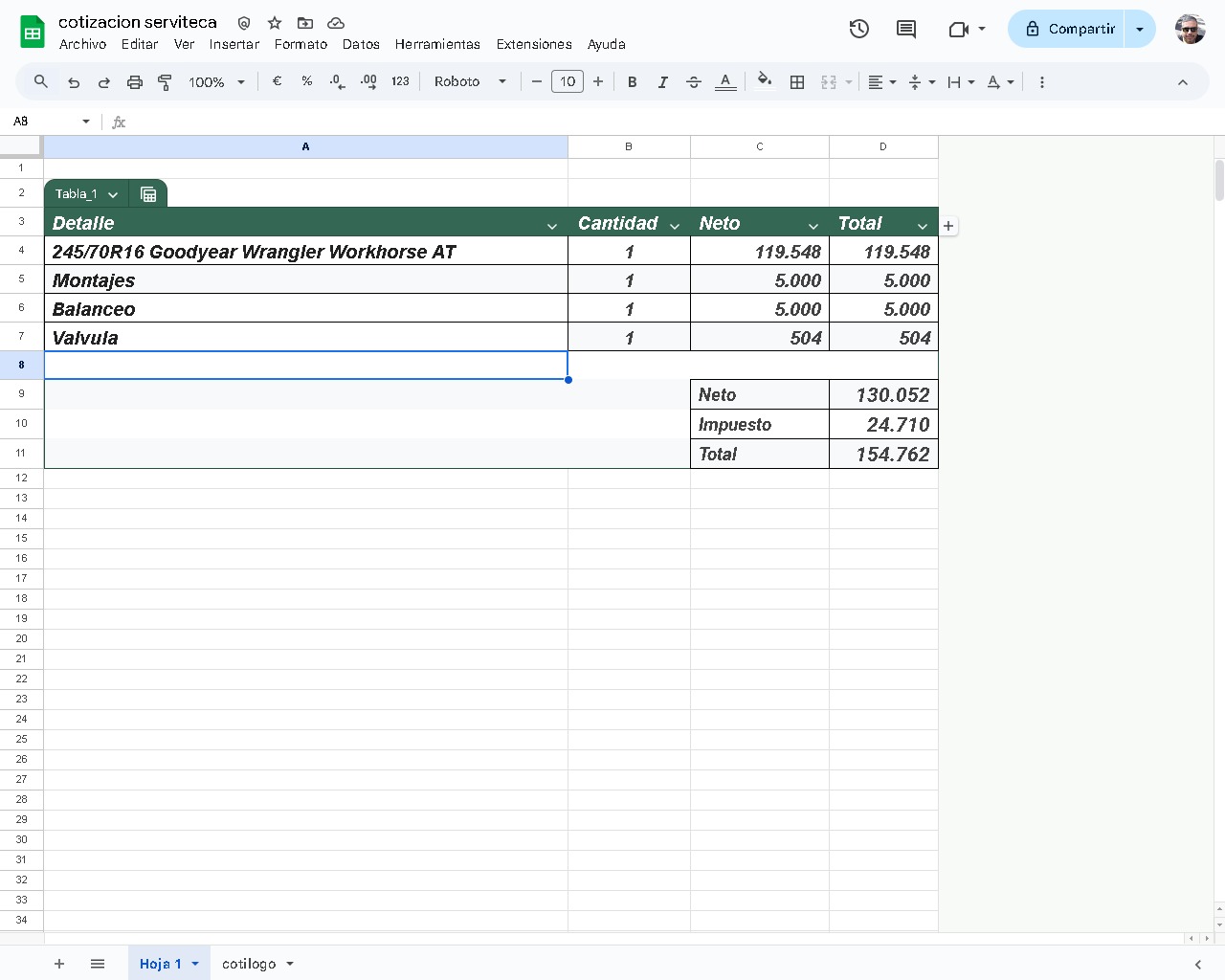Screen dimensions: 1225x980
Task: Open the Detalle column filter arrow
Action: point(552,226)
